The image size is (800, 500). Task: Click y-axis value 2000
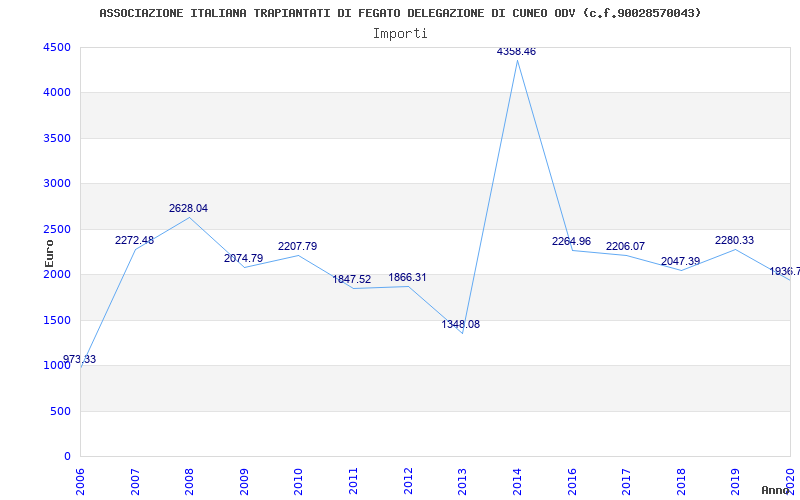(x=57, y=275)
